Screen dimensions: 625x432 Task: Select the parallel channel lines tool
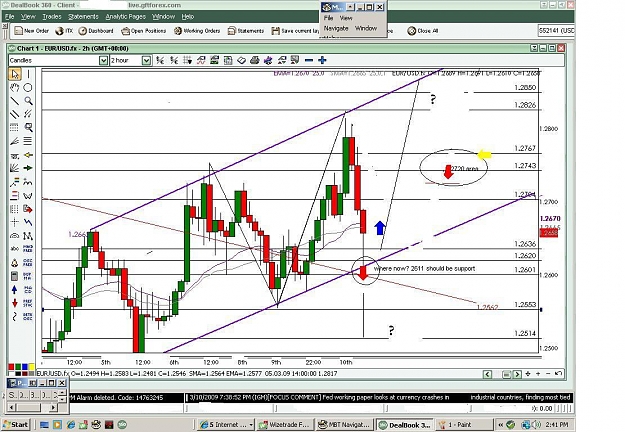15,114
